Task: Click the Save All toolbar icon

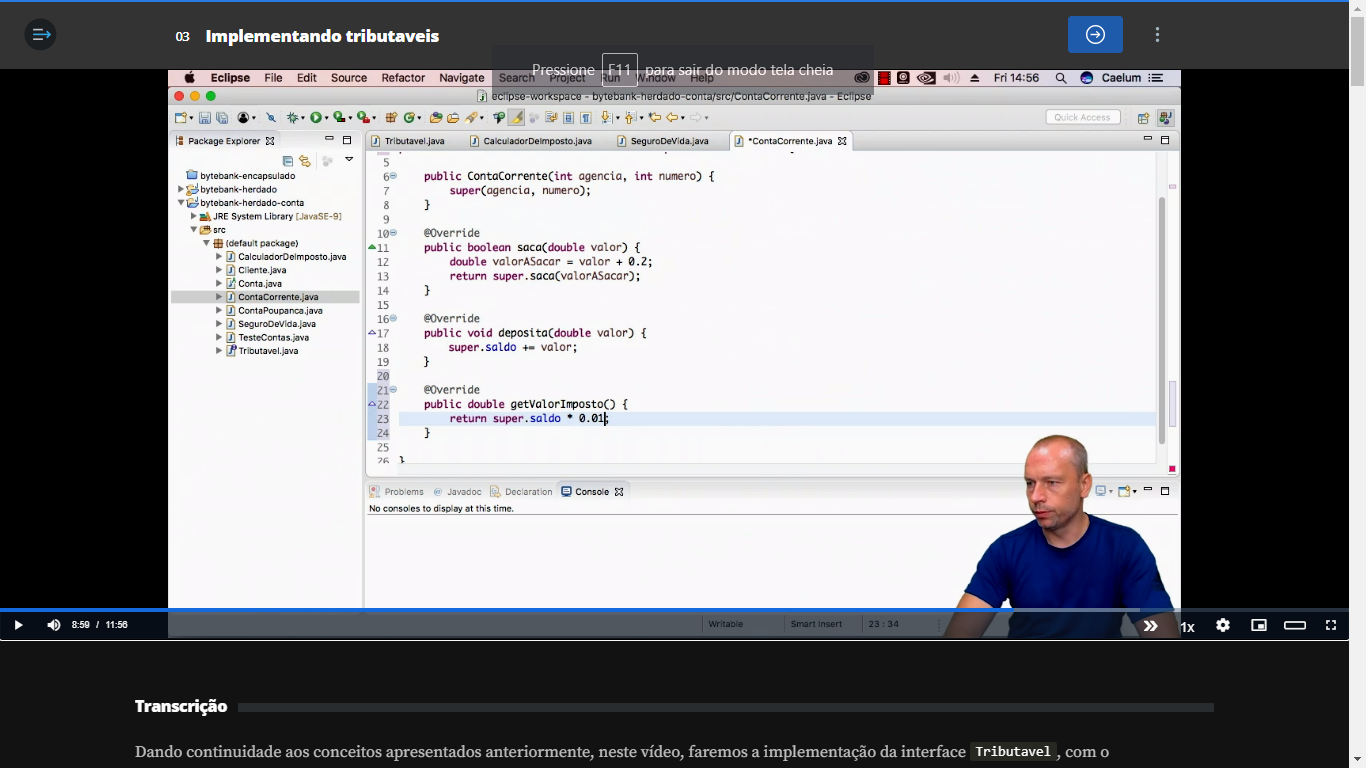Action: click(222, 118)
